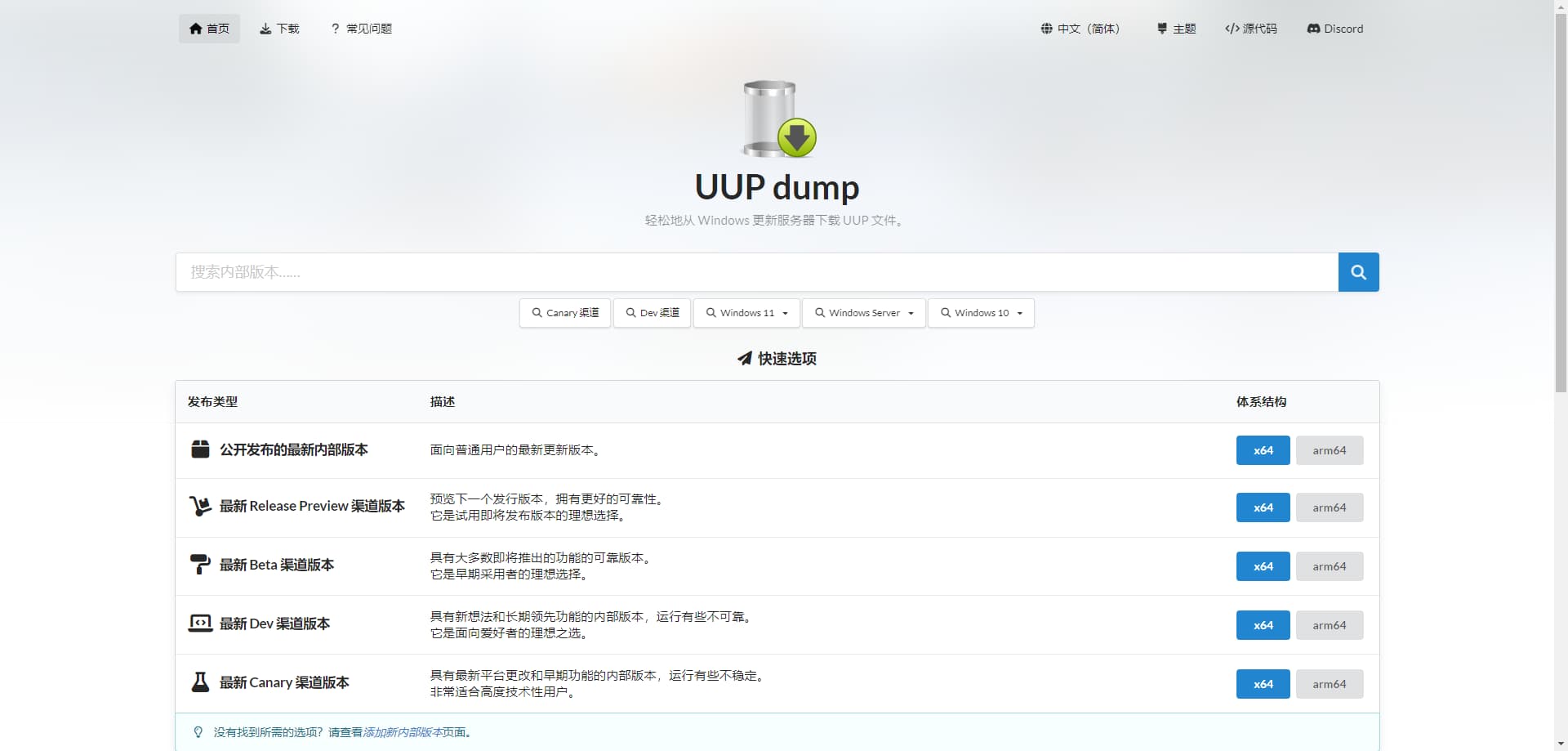Click the trolley icon for Release Preview
1568x751 pixels.
(200, 506)
